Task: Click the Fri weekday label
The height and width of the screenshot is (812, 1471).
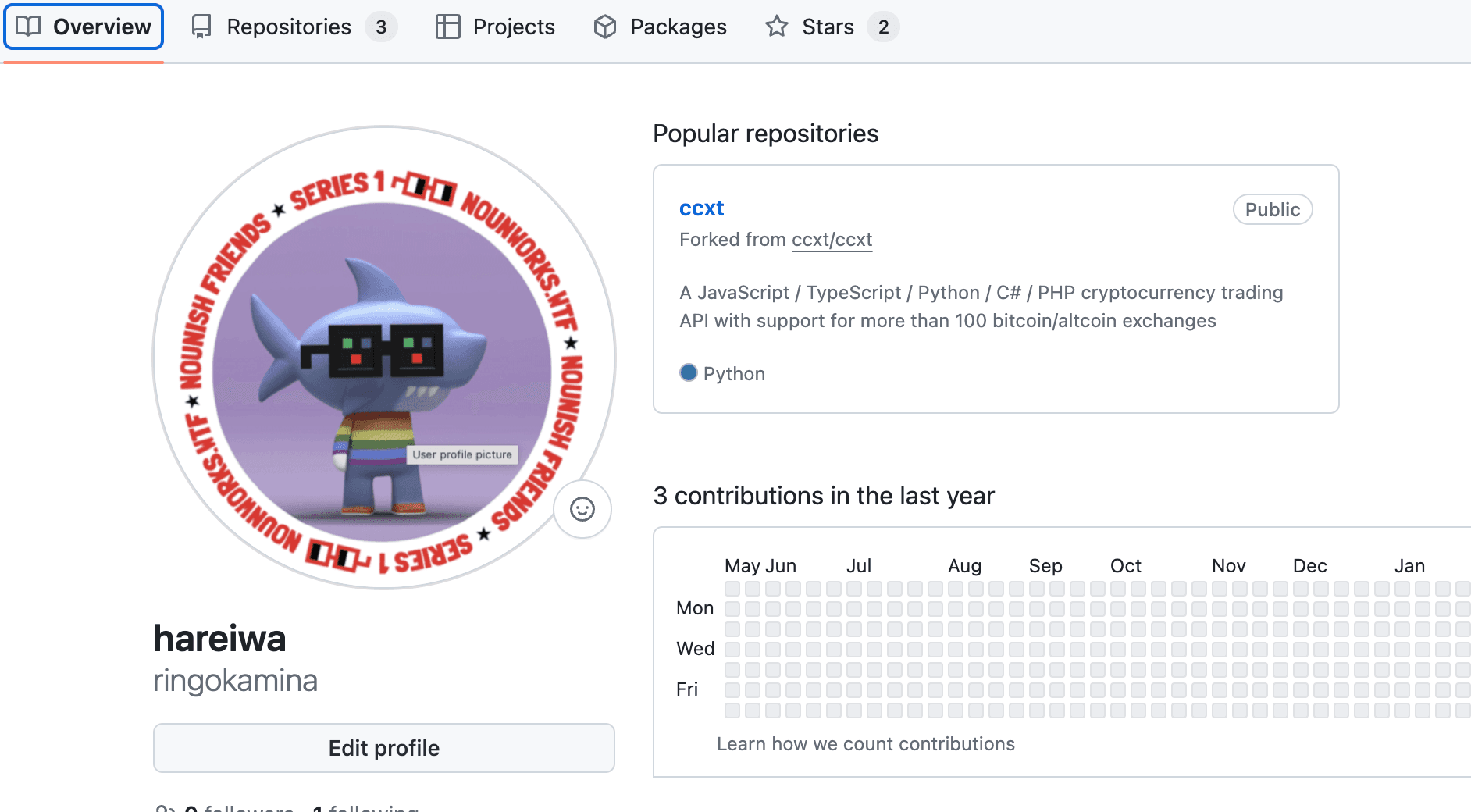Action: pyautogui.click(x=687, y=689)
